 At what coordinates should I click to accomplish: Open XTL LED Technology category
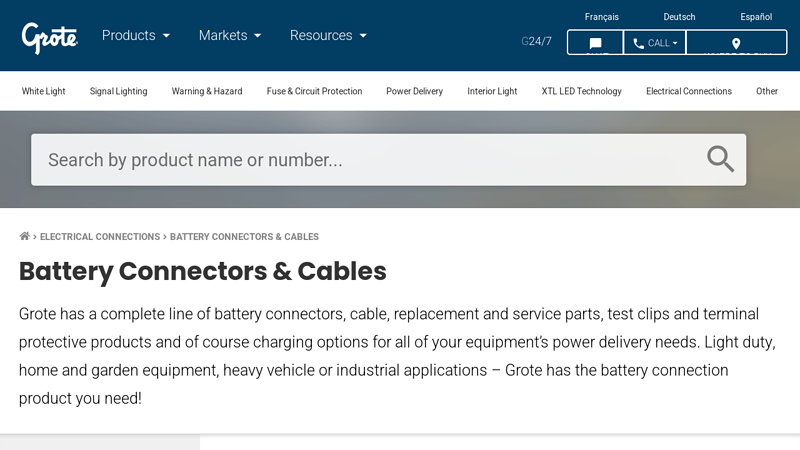point(582,91)
